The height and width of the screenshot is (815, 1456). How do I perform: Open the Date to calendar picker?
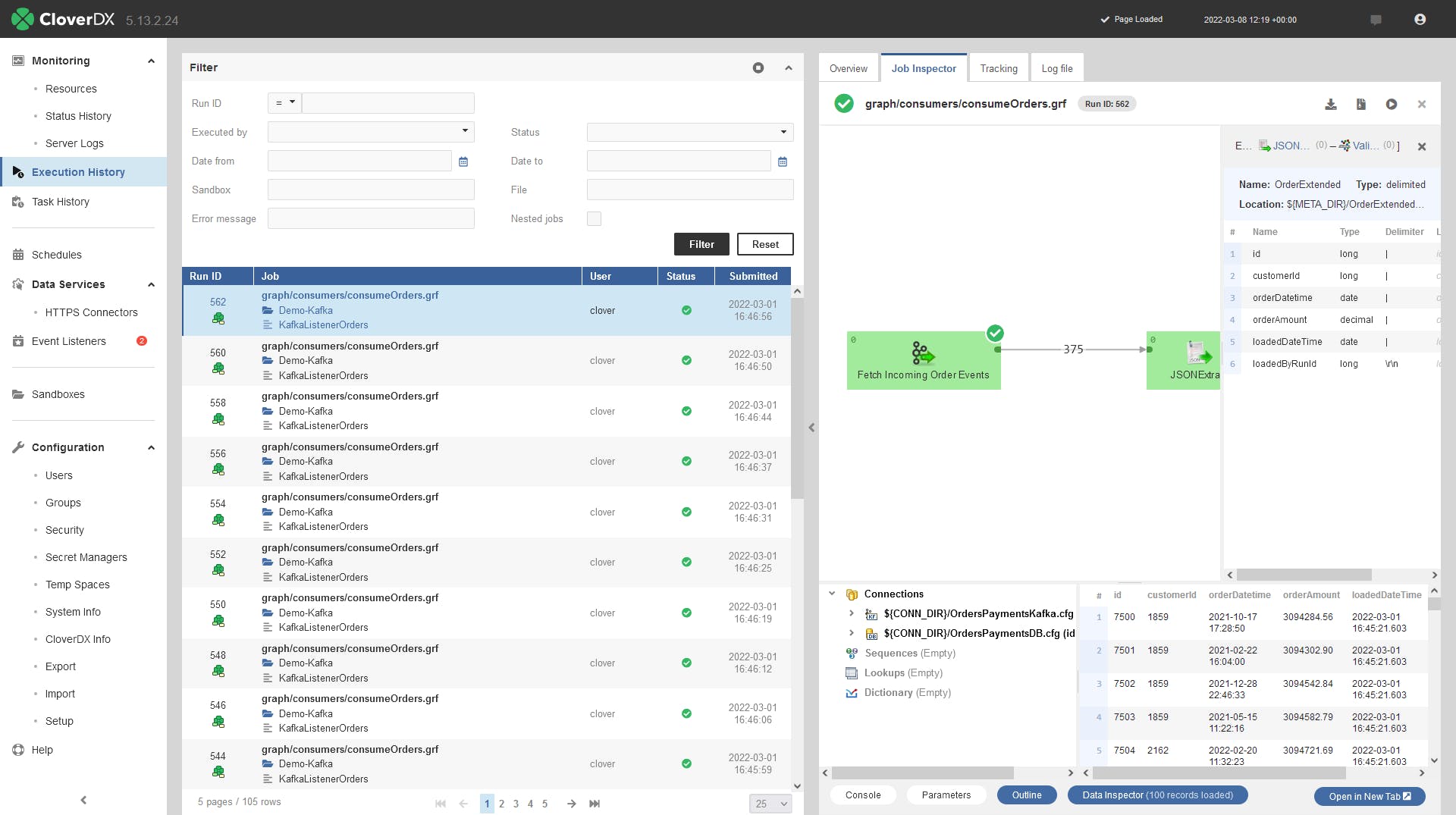point(783,161)
